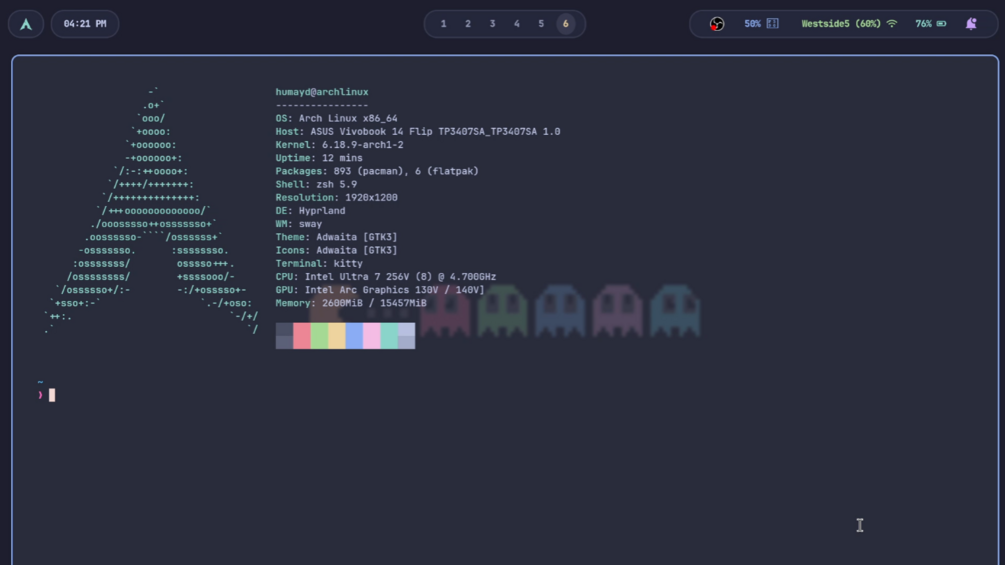Open the Arch launcher icon in the bar
The height and width of the screenshot is (565, 1005).
click(26, 24)
